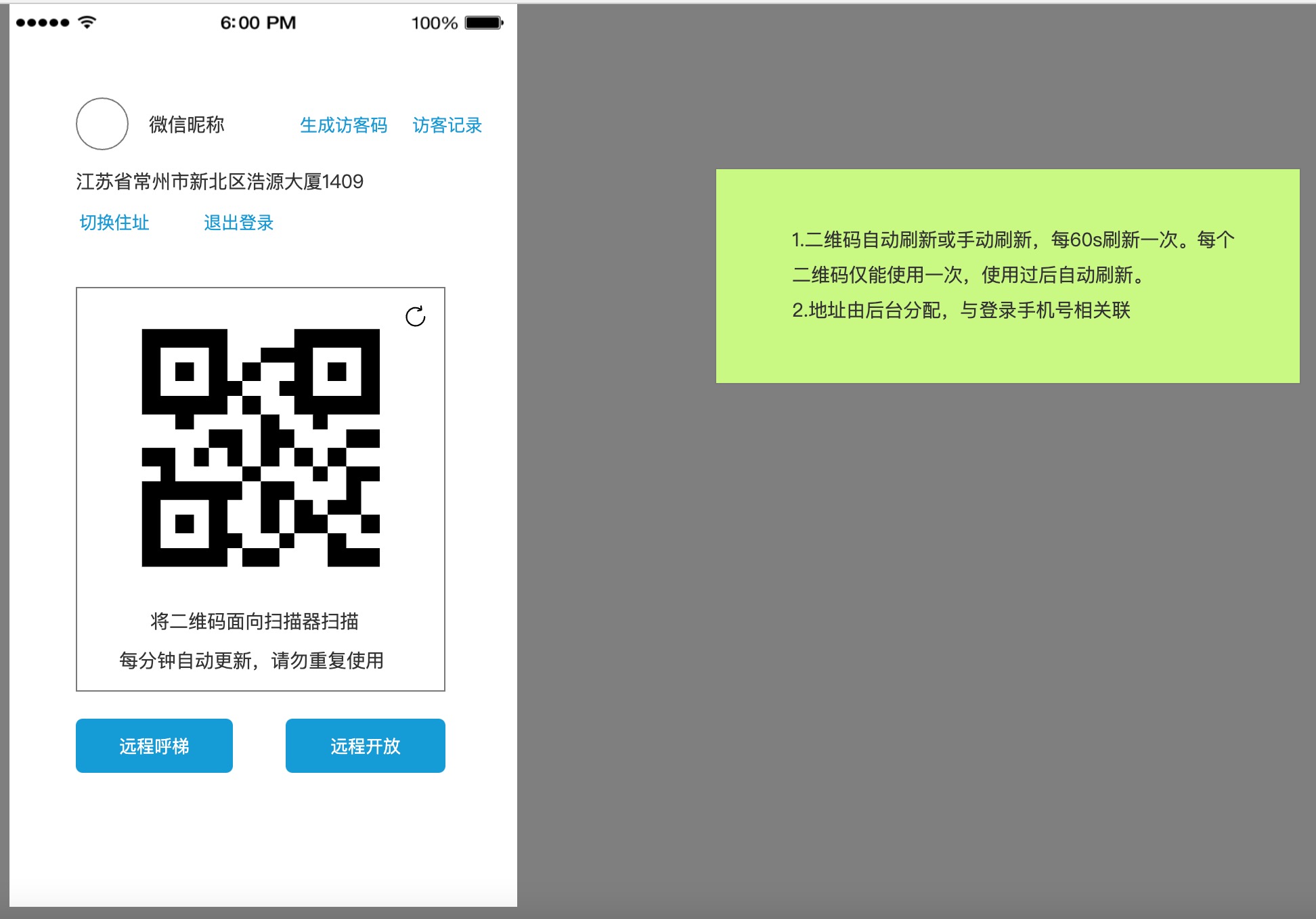Select the address text 江苏省常州市新北区浩源大厦1409
The width and height of the screenshot is (1316, 919).
click(x=219, y=181)
